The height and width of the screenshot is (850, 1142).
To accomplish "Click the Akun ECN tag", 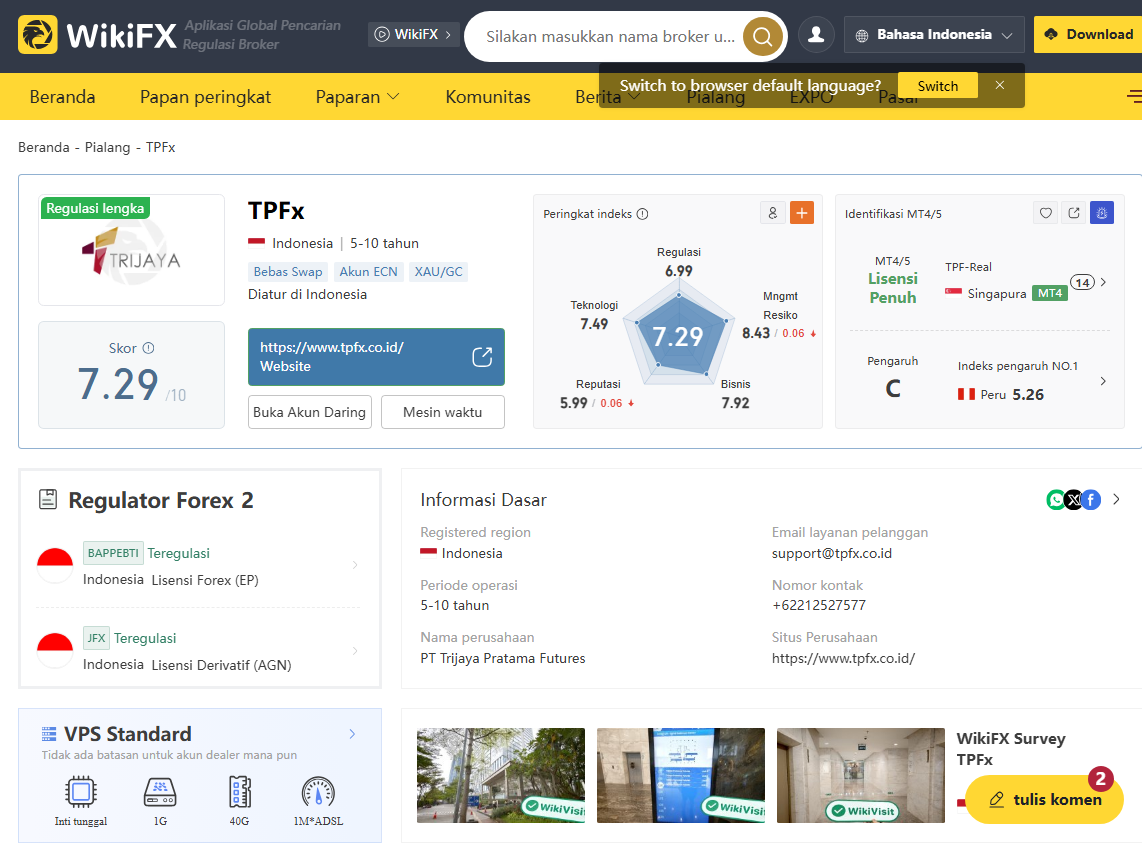I will [x=369, y=272].
